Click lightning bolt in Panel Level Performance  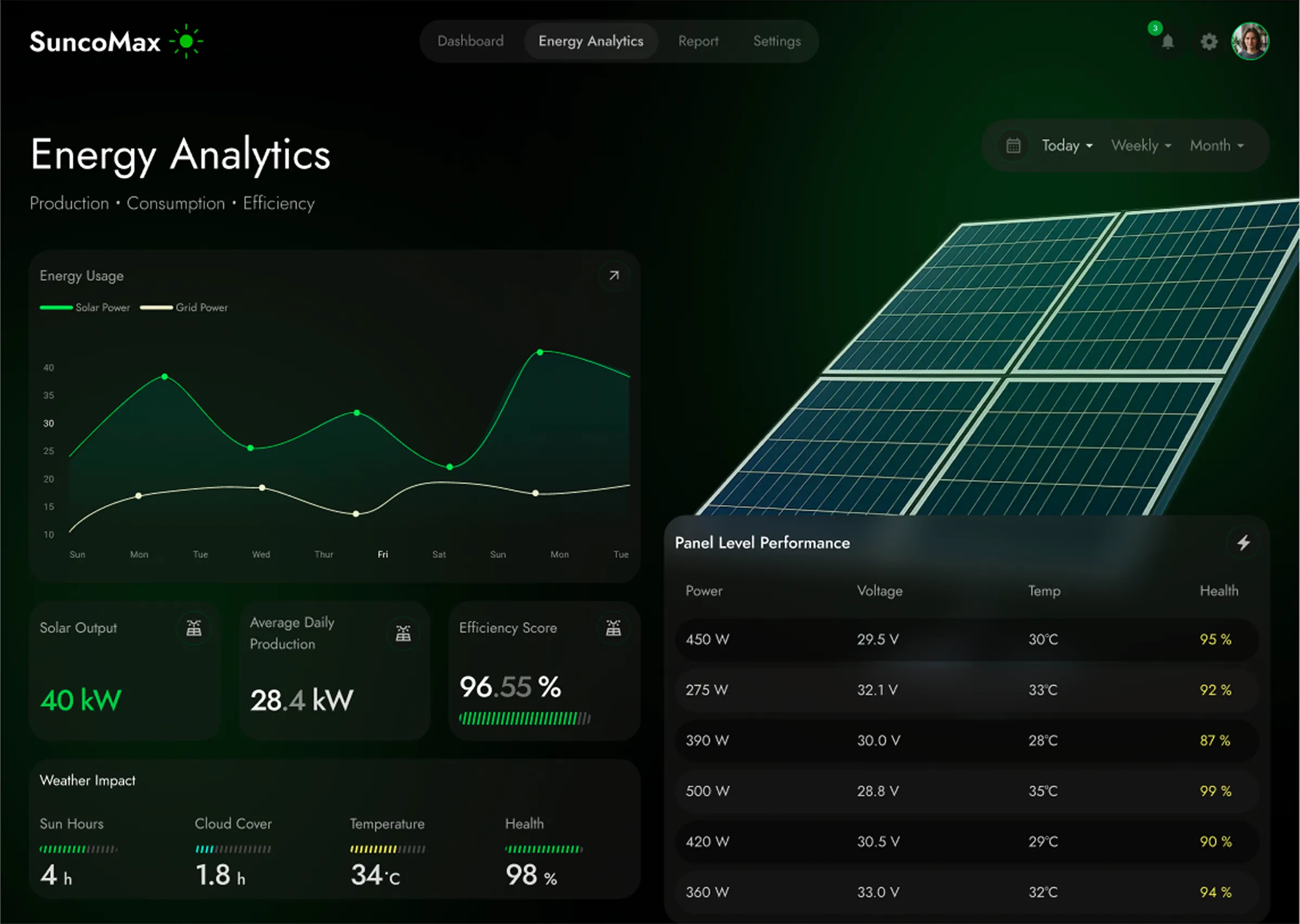click(x=1243, y=543)
